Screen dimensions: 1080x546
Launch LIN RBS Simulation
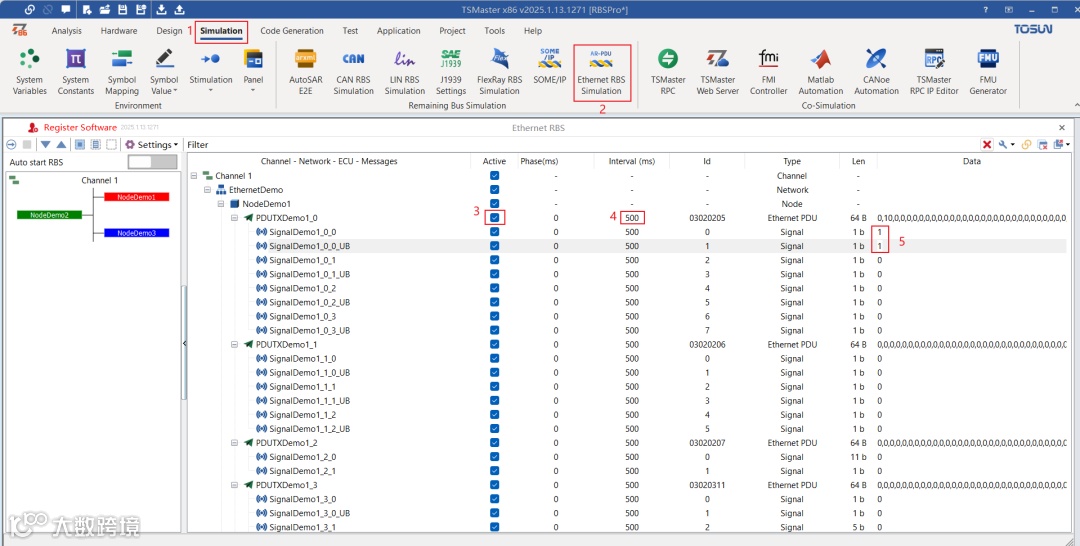pyautogui.click(x=404, y=72)
